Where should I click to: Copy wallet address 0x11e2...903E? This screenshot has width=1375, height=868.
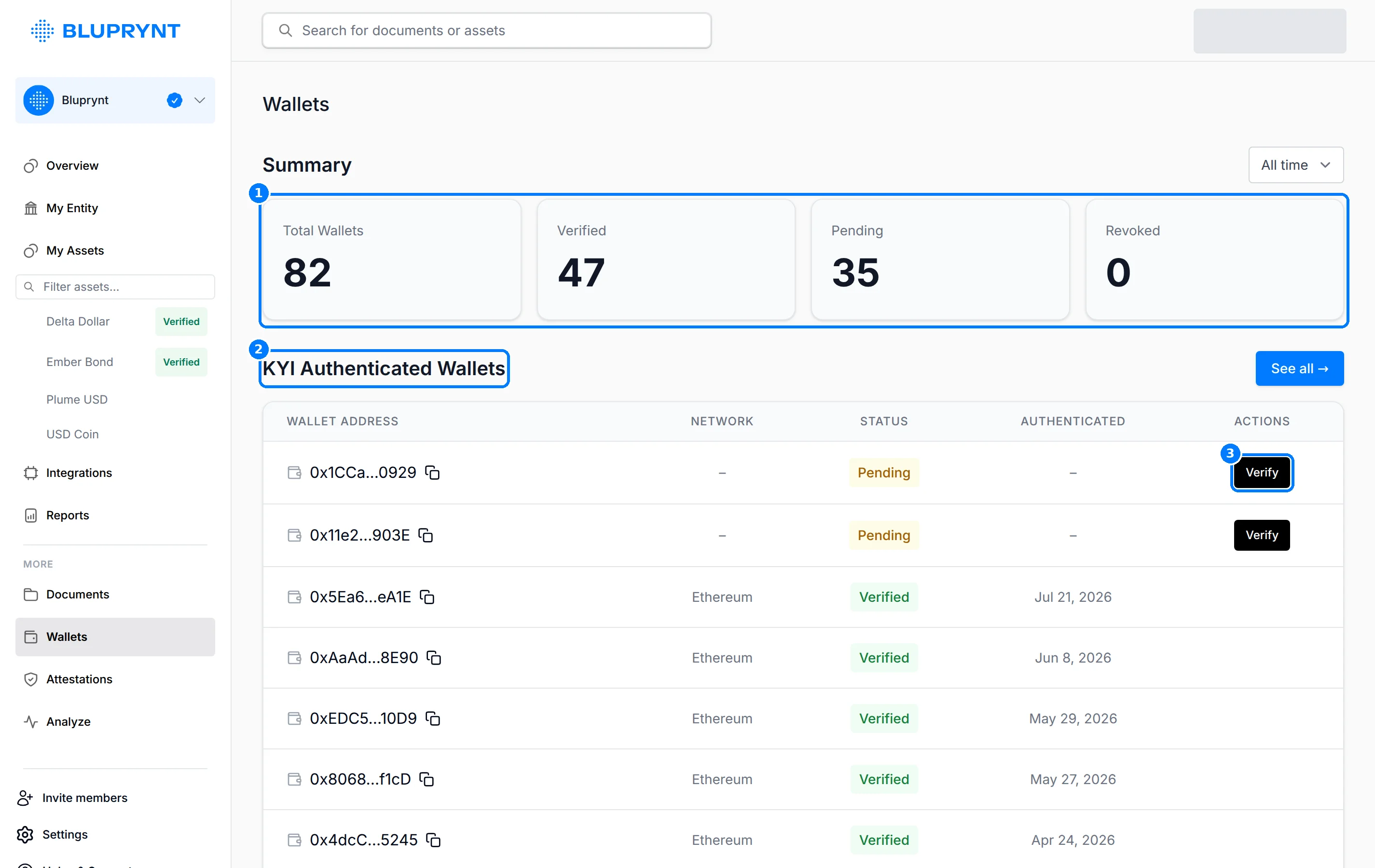[426, 535]
